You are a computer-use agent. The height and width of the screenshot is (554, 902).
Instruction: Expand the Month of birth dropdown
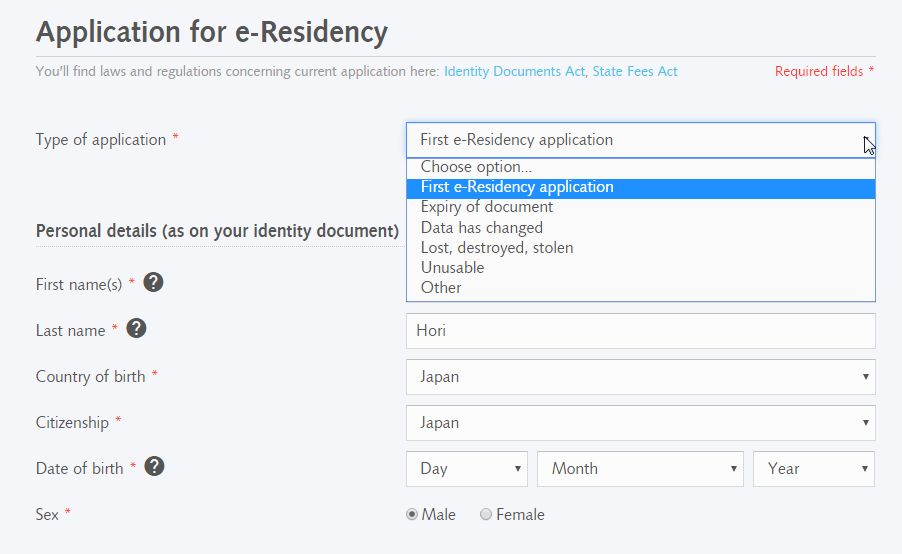tap(640, 469)
